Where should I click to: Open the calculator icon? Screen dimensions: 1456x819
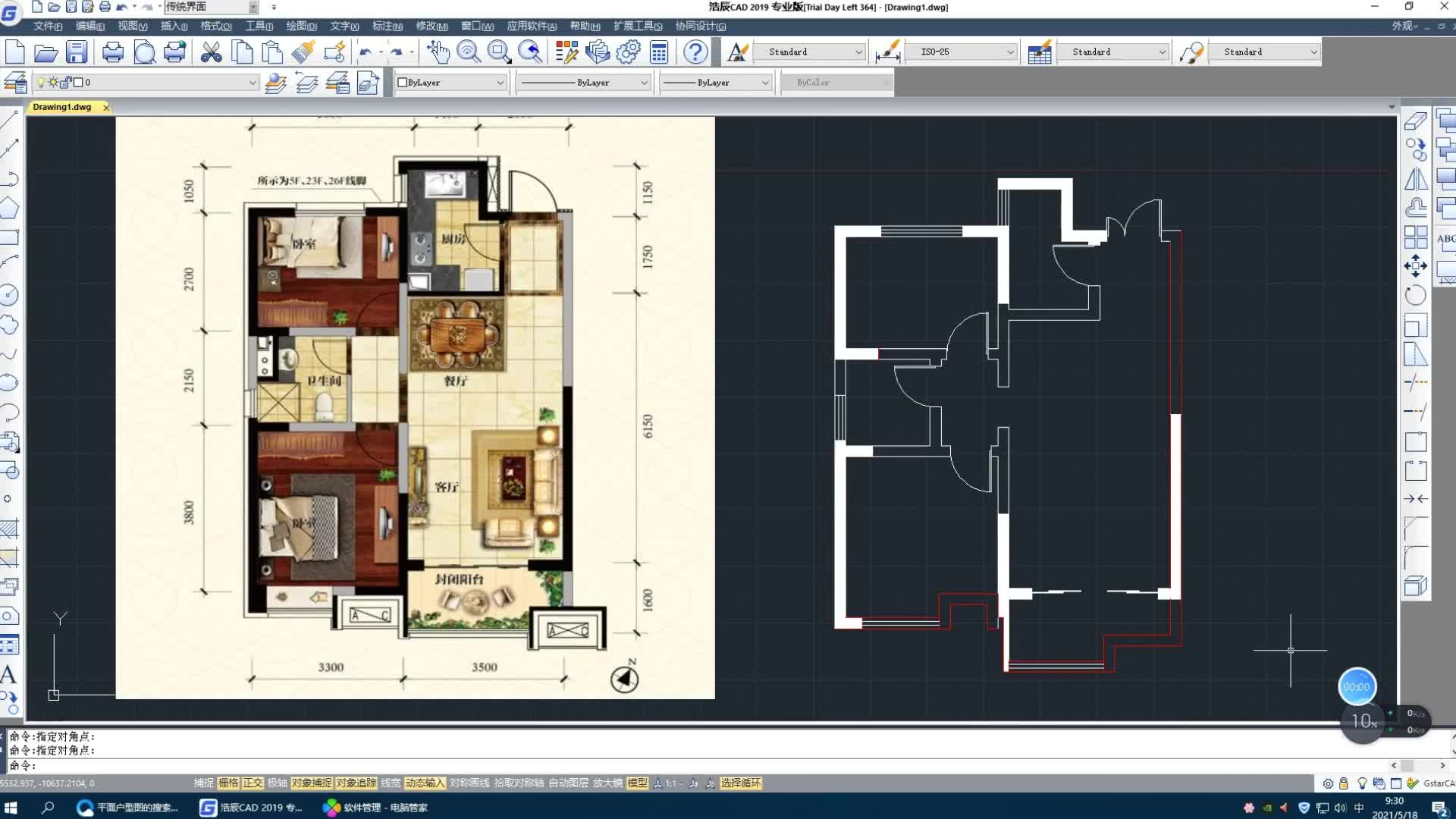(659, 52)
